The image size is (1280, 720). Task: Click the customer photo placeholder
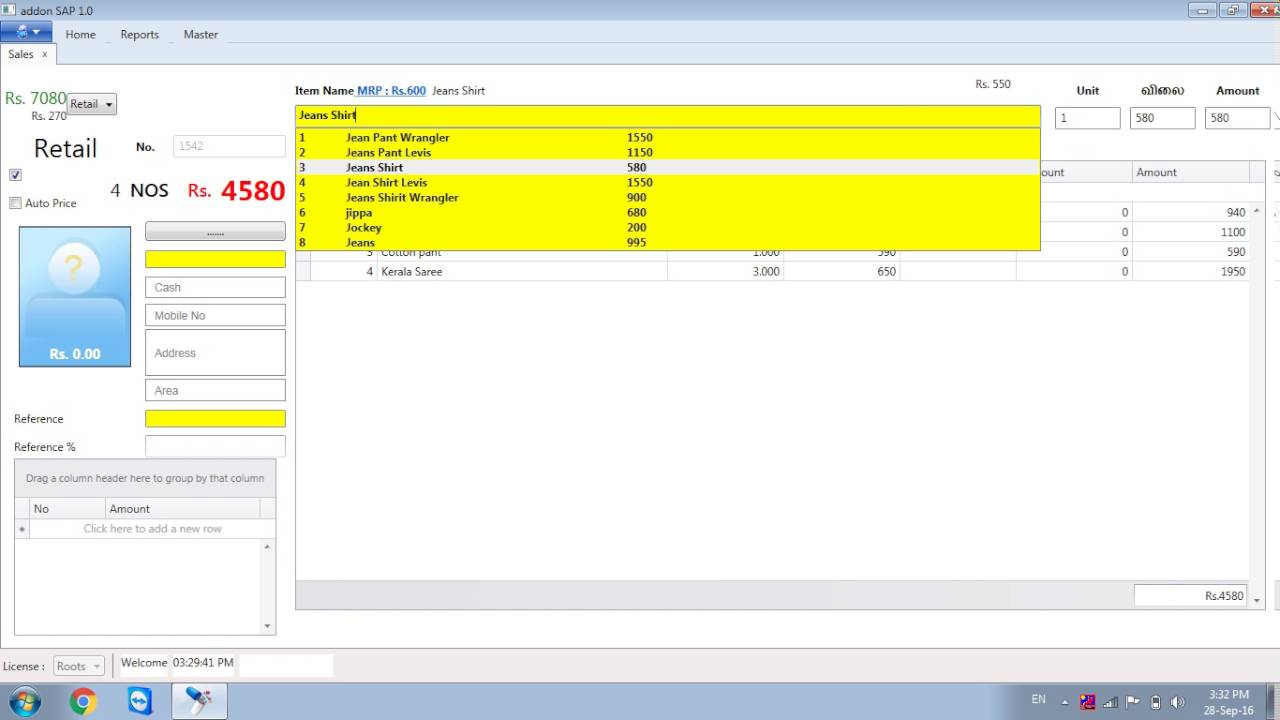click(75, 296)
